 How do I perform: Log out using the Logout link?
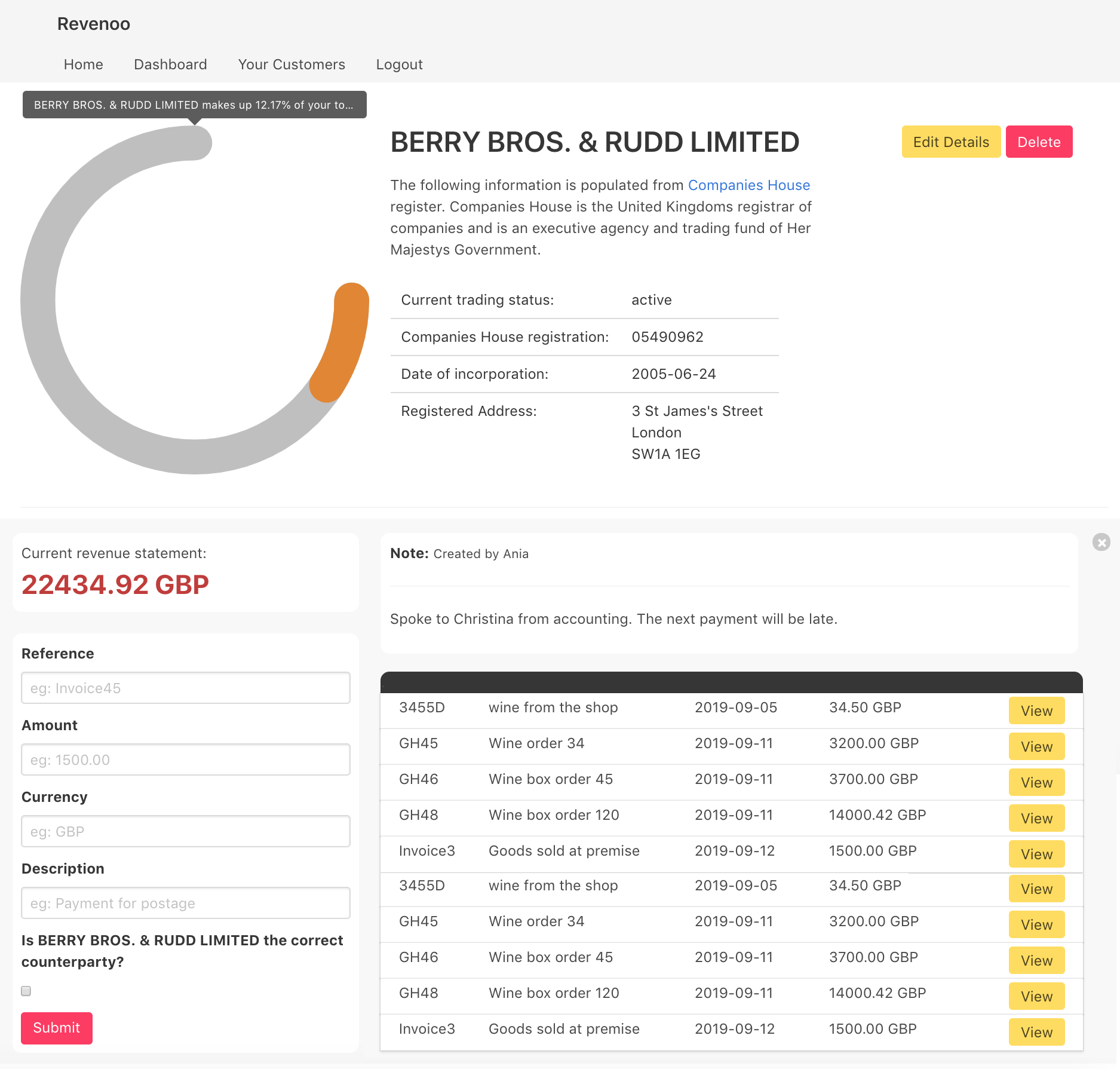[399, 65]
